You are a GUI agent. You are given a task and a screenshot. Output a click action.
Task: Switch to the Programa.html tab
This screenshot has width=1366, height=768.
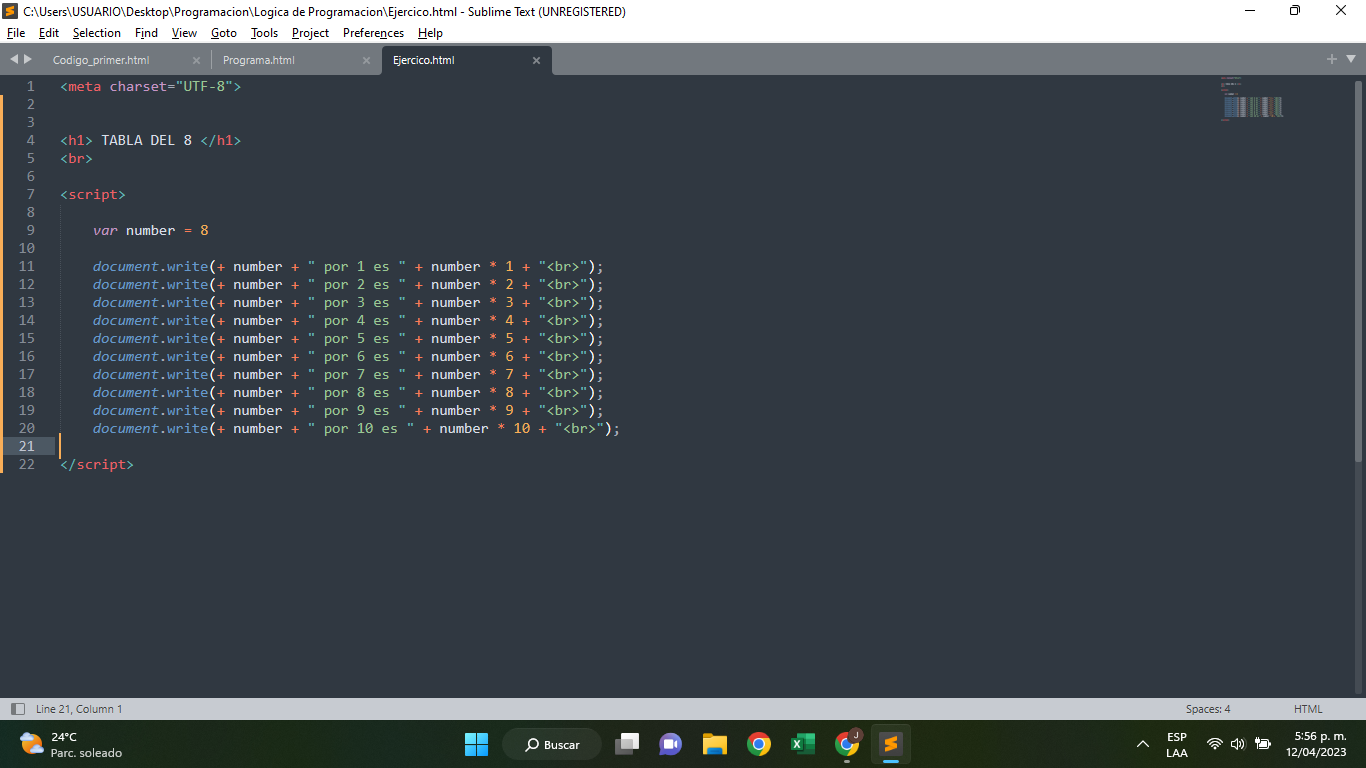259,60
